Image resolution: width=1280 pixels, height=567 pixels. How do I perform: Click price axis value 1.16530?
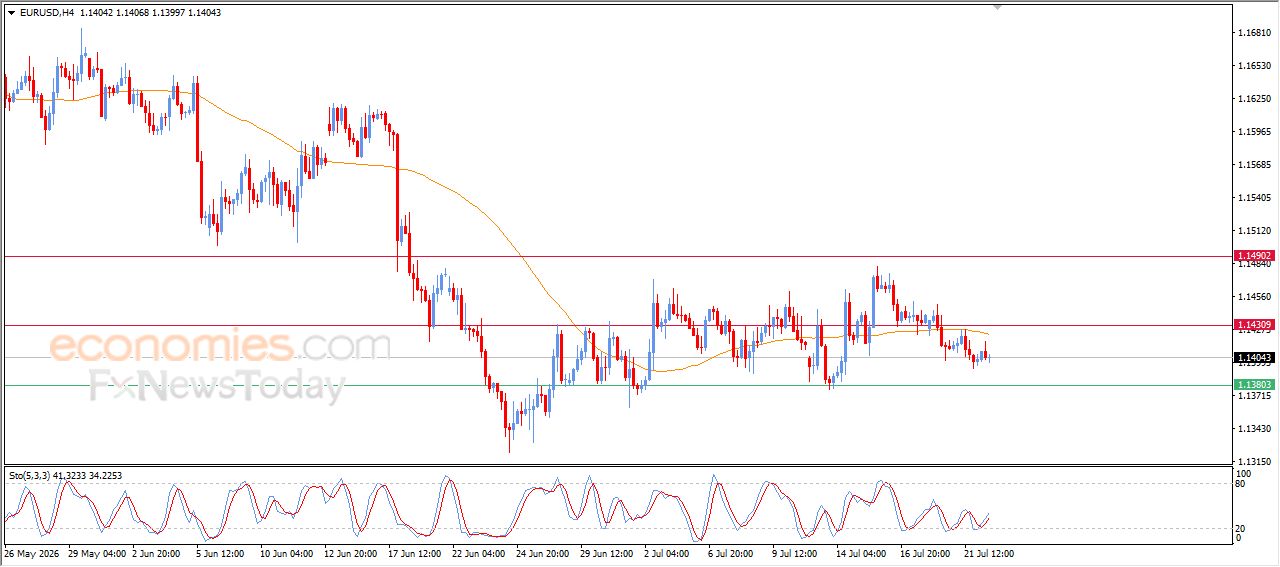1254,66
